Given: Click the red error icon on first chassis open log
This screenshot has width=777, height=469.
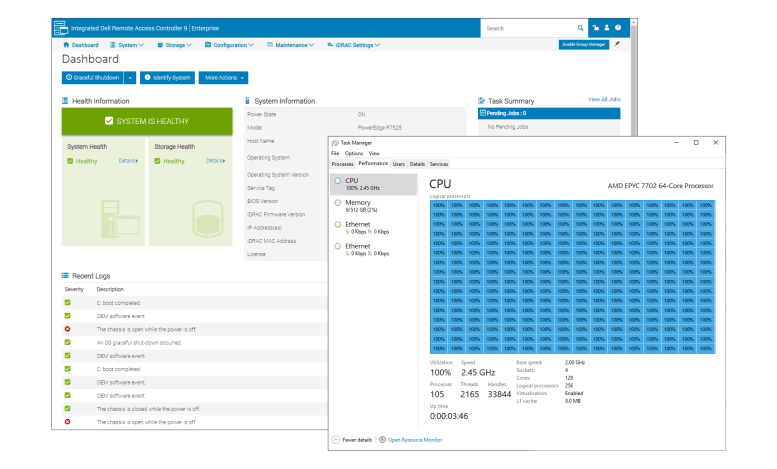Looking at the screenshot, I should [x=67, y=329].
